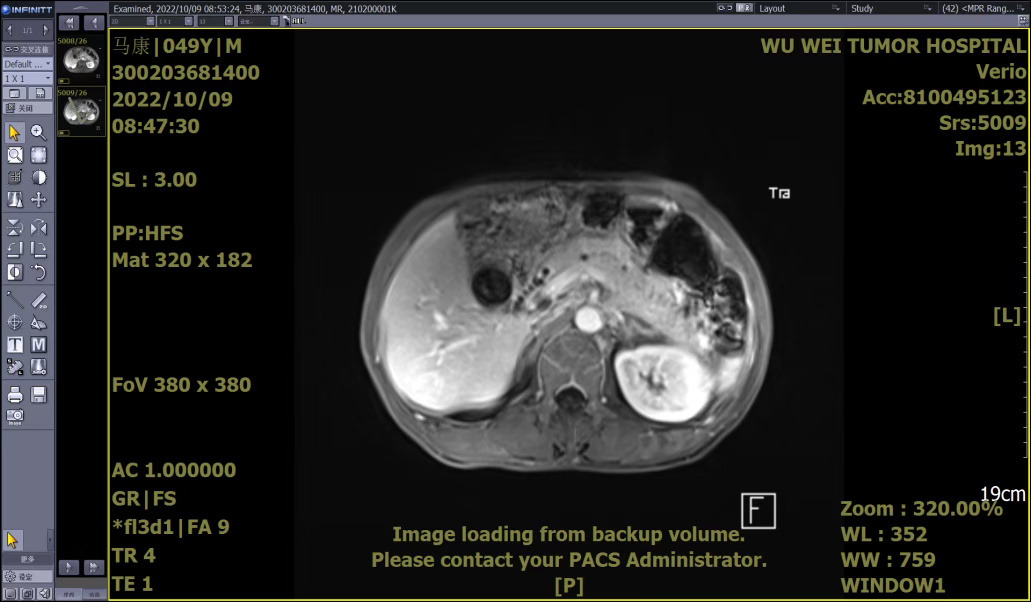Screen dimensions: 1031x602
Task: Switch to the series tab at bottom
Action: [69, 594]
